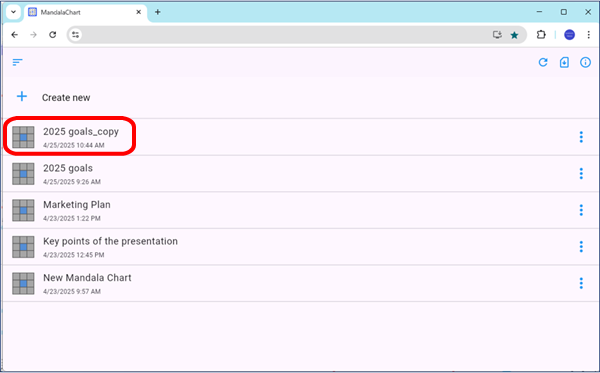
Task: Click the date 4/25/2025 10:44 AM
Action: 73,145
